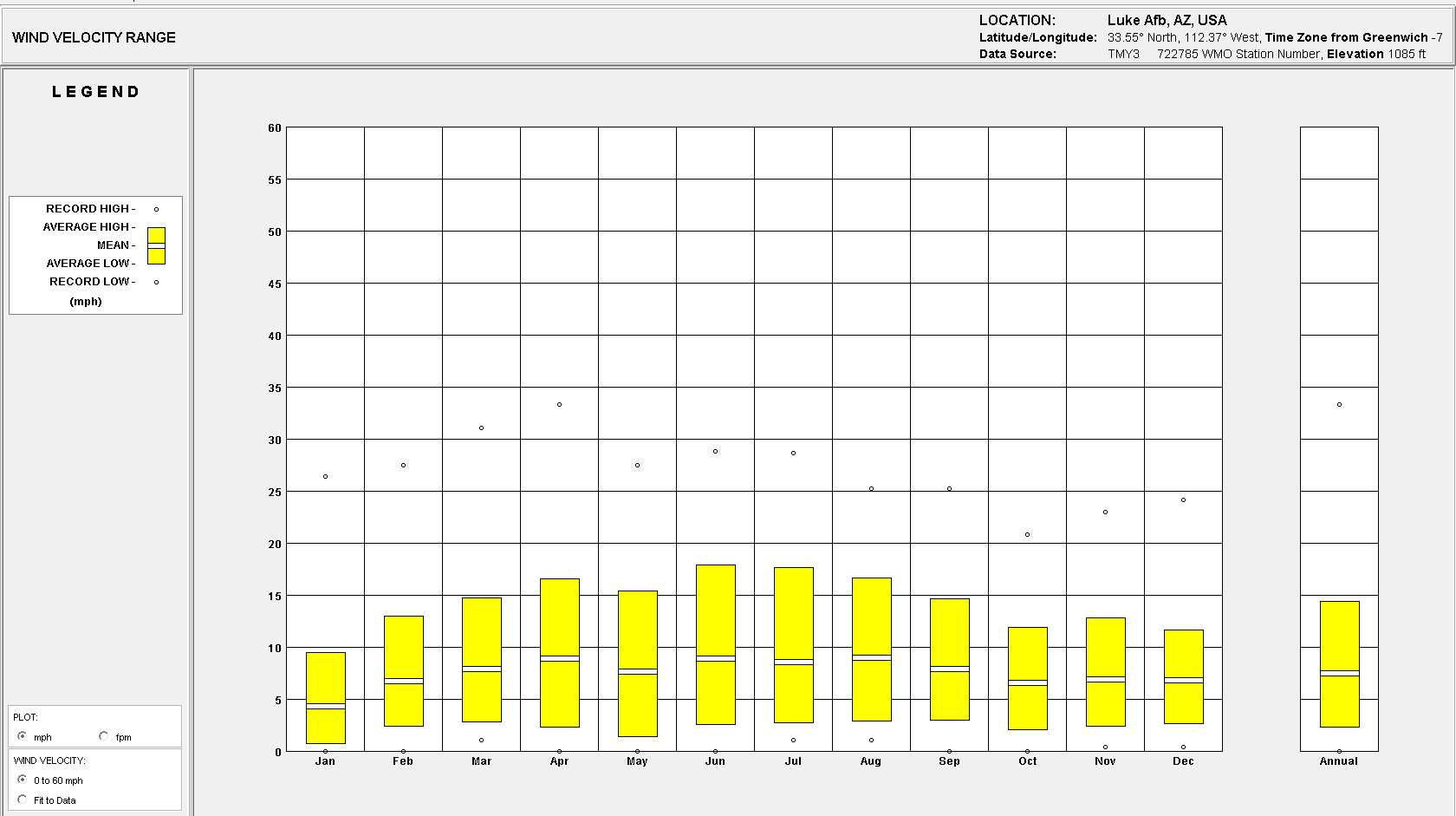The height and width of the screenshot is (816, 1456).
Task: Click the Annual record high marker dot
Action: (1339, 404)
